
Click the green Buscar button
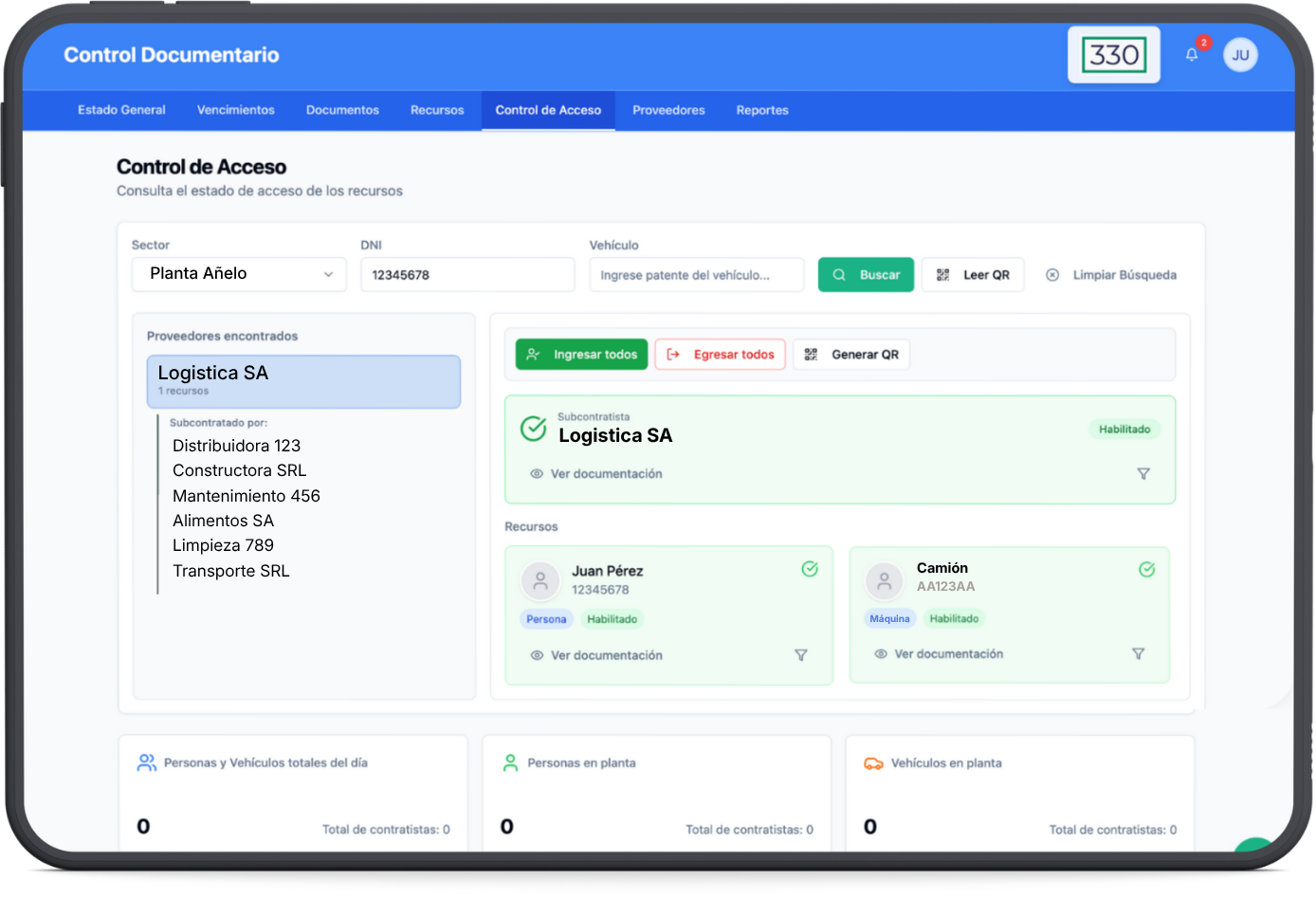866,275
